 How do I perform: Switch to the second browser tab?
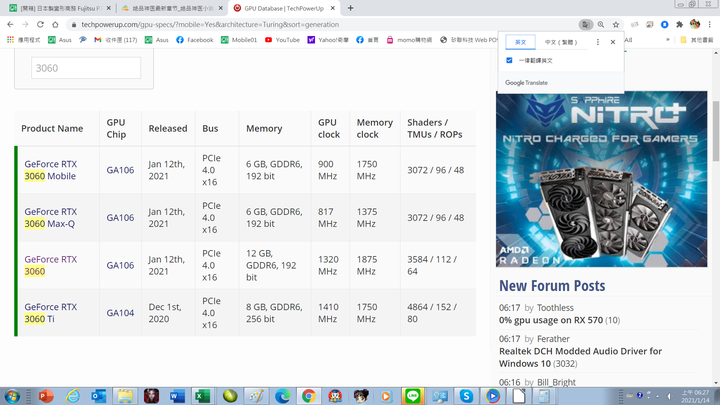(x=172, y=8)
